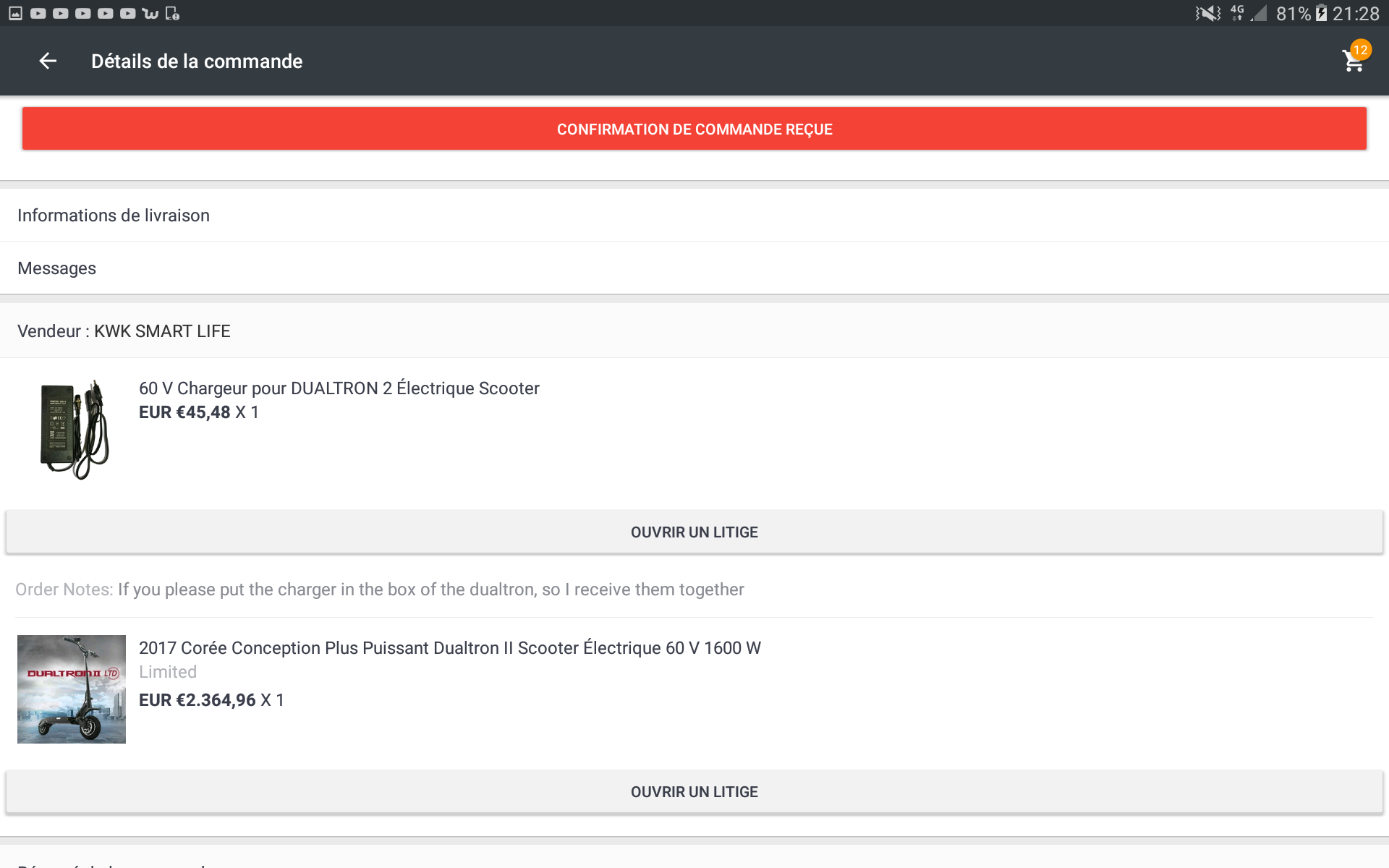
Task: Select the Order Notes text
Action: click(x=380, y=590)
